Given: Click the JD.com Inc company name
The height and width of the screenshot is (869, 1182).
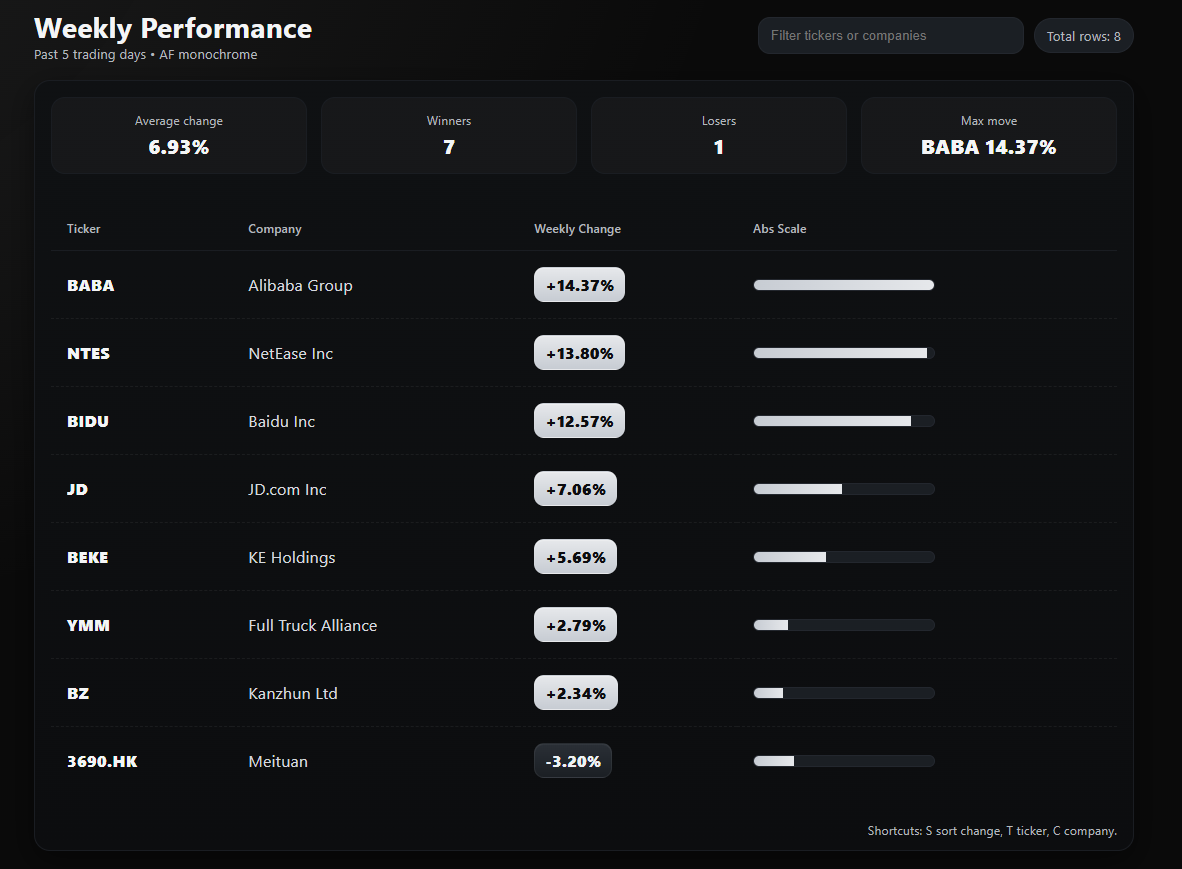Looking at the screenshot, I should pyautogui.click(x=287, y=489).
